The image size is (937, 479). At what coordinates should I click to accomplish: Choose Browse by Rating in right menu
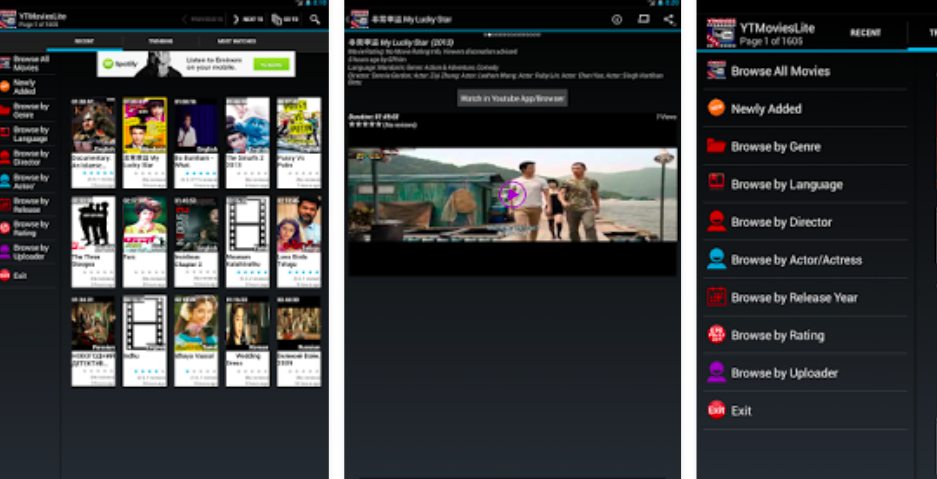pyautogui.click(x=777, y=335)
